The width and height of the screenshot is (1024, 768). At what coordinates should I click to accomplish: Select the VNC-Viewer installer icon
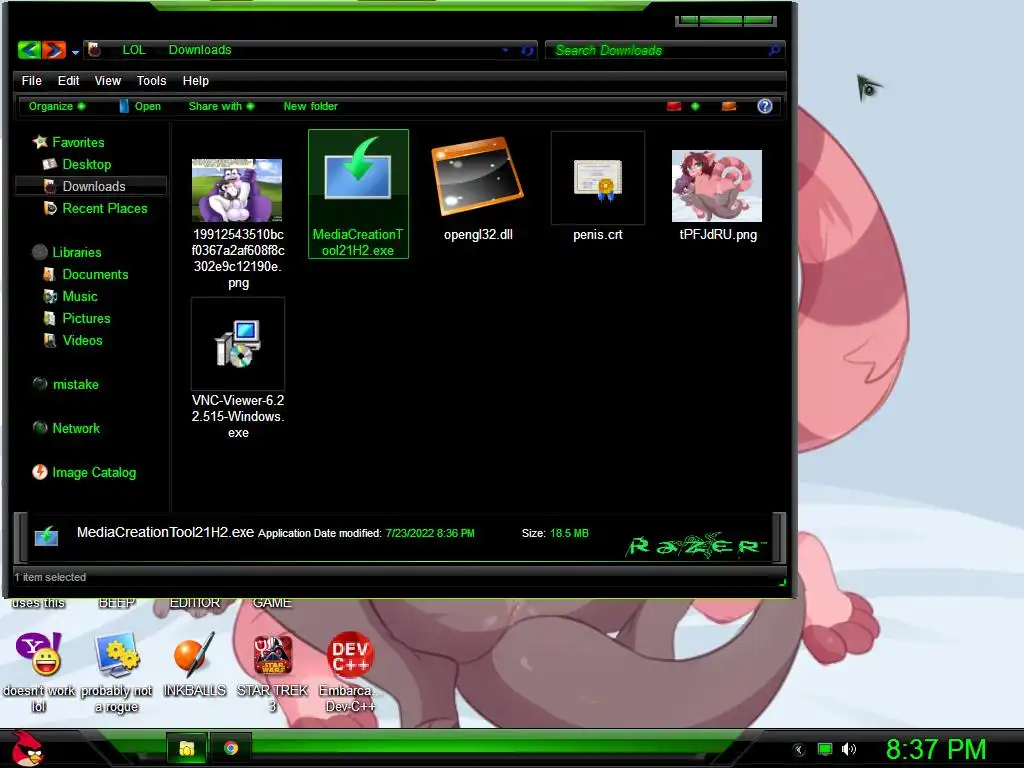click(x=238, y=344)
